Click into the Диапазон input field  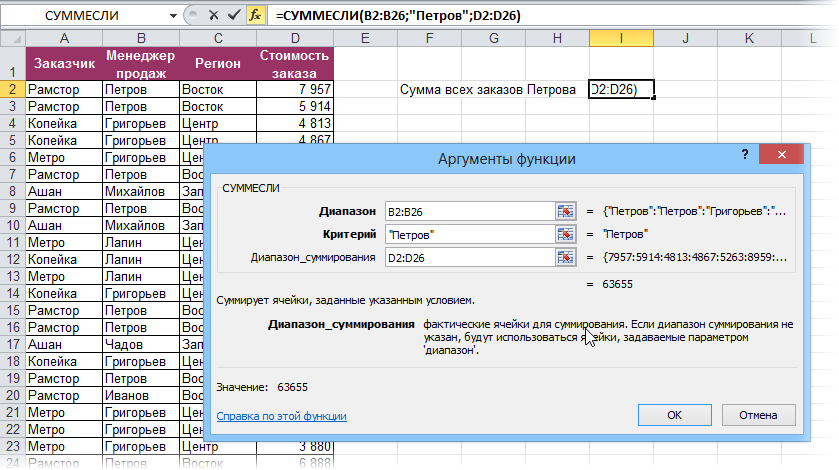tap(468, 211)
